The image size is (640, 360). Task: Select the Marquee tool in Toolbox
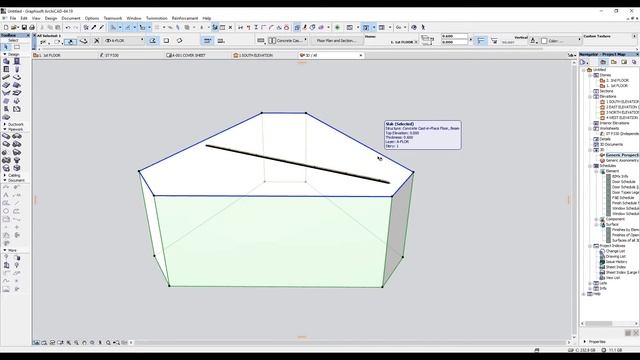[x=17, y=47]
